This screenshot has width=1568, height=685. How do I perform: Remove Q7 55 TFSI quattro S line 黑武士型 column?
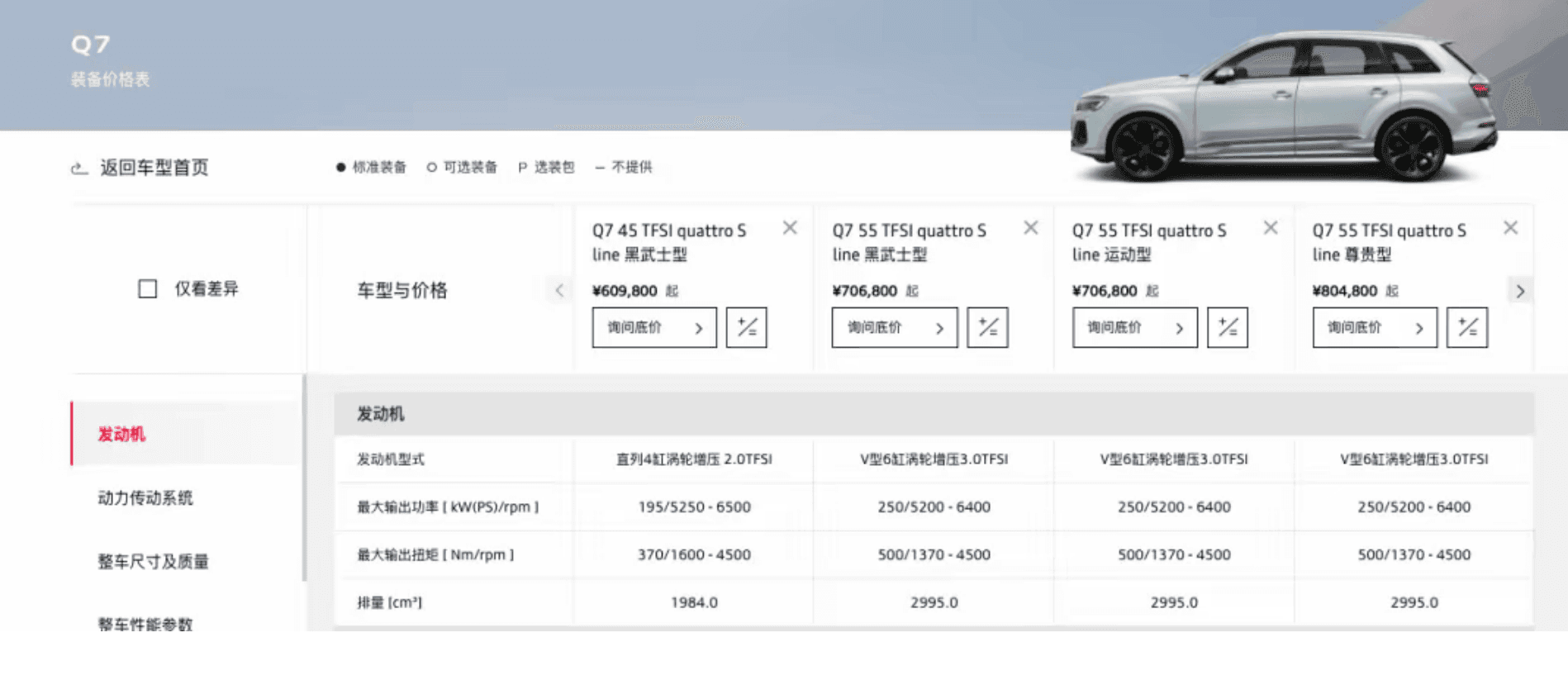coord(1030,228)
